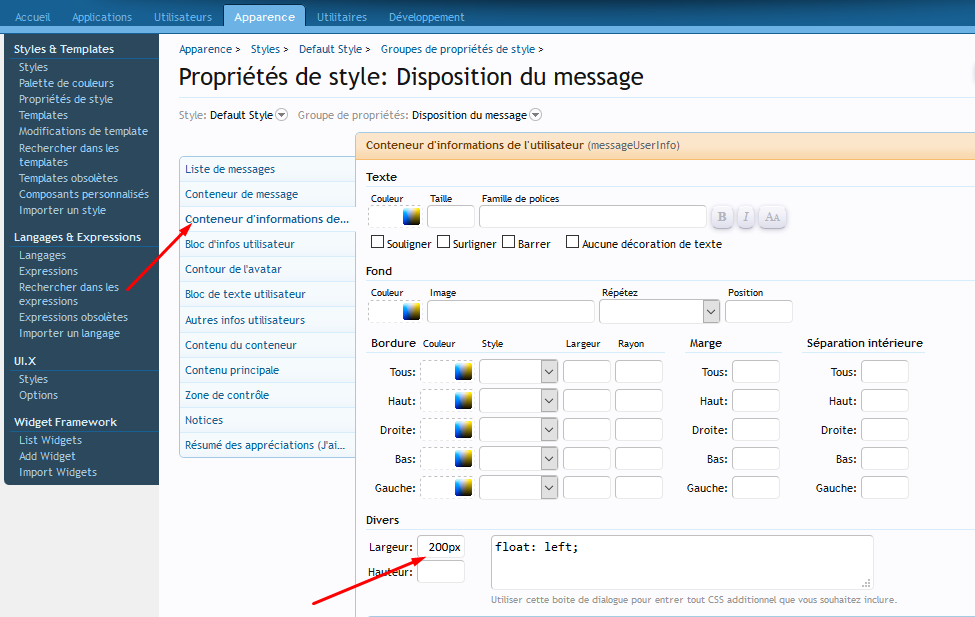Click the italic text formatting button
This screenshot has width=975, height=617.
pyautogui.click(x=746, y=217)
